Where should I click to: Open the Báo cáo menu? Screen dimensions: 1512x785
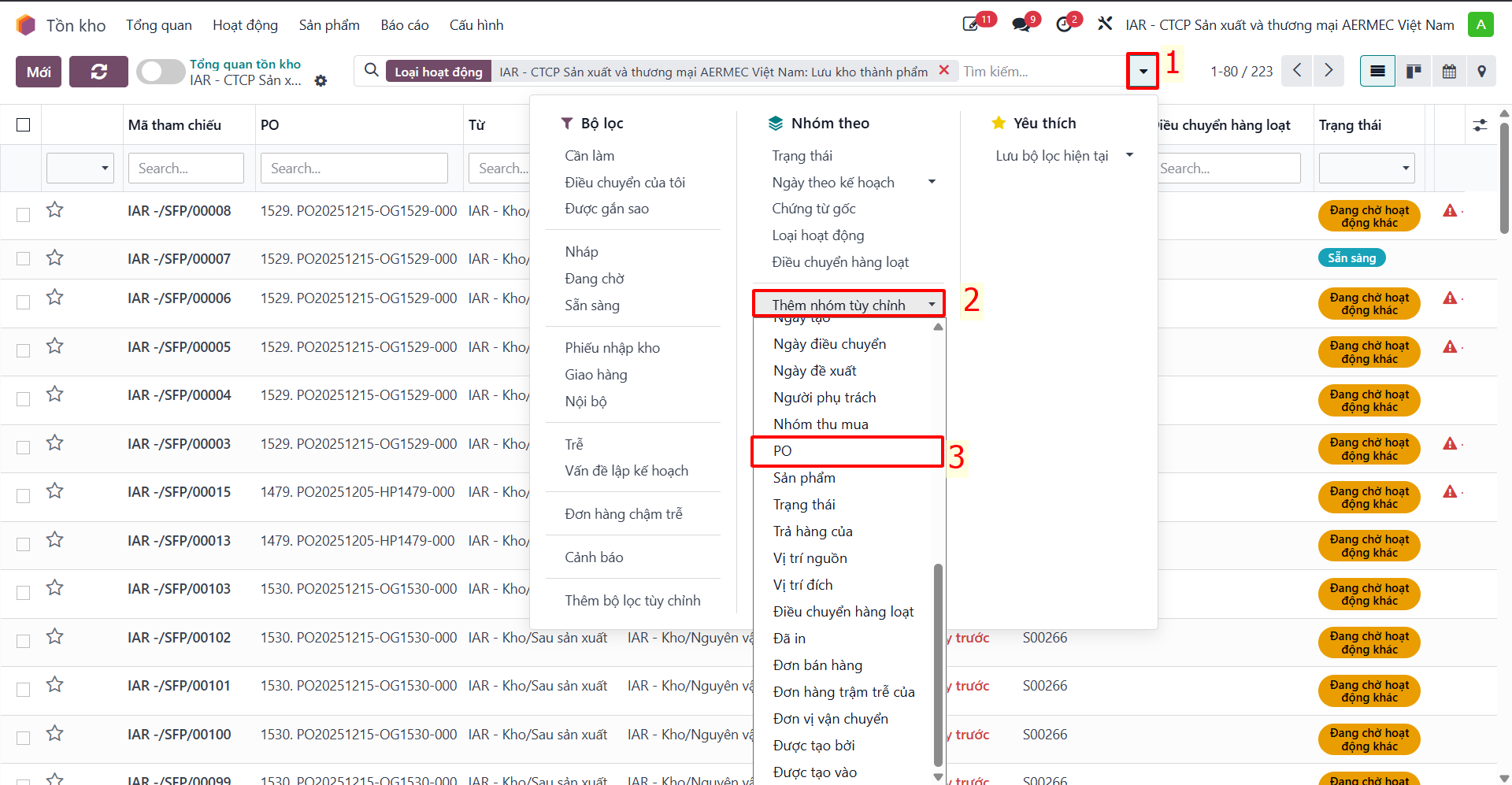tap(405, 25)
